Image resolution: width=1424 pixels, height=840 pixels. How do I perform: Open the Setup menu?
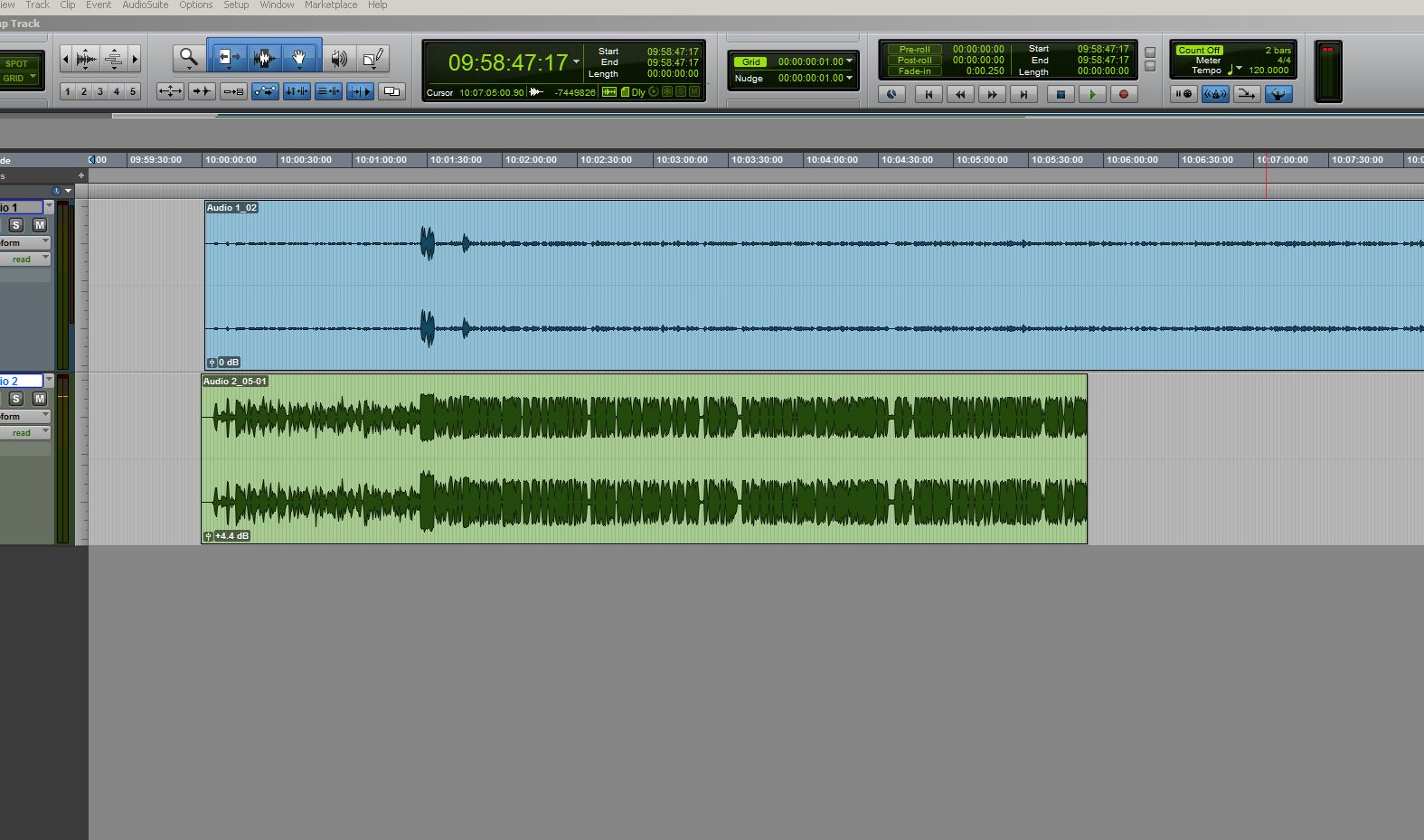[236, 5]
